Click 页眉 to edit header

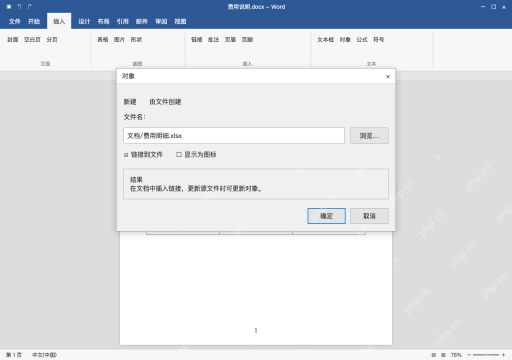click(230, 39)
